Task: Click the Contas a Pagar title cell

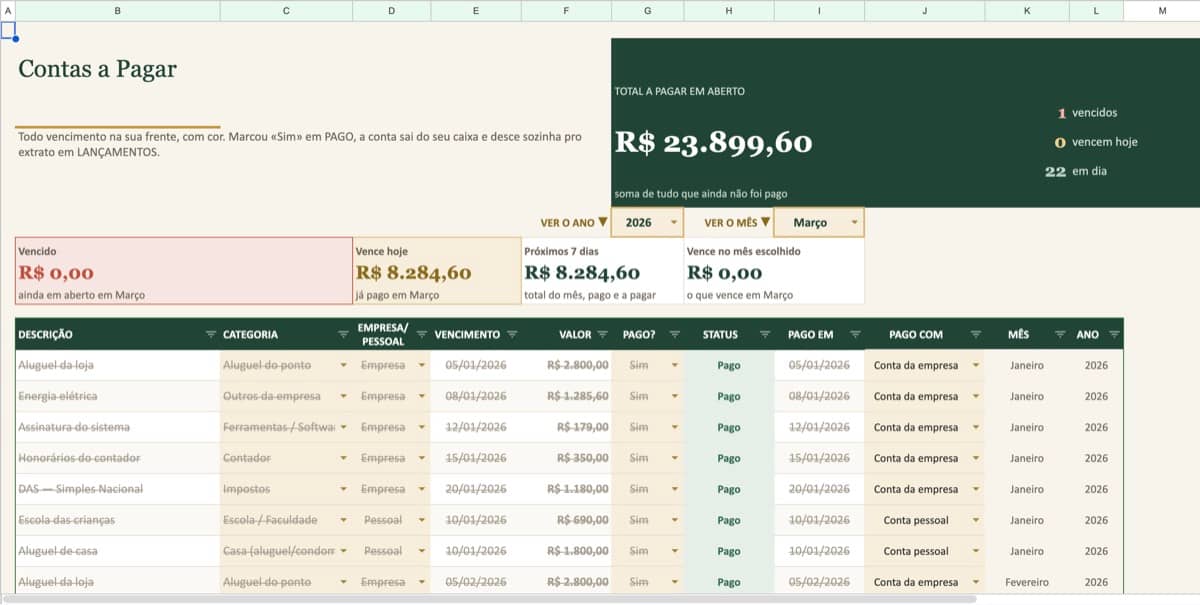Action: coord(97,69)
